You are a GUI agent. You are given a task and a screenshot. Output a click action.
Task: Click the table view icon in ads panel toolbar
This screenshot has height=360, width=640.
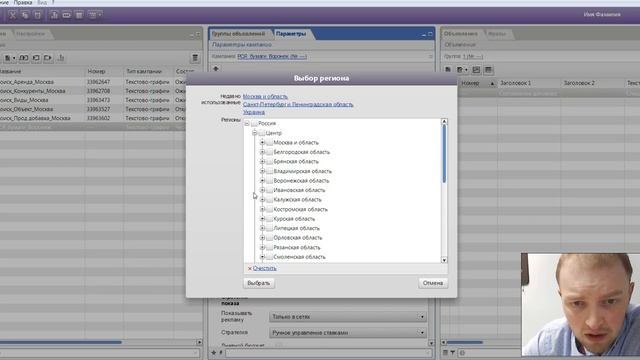tap(488, 70)
